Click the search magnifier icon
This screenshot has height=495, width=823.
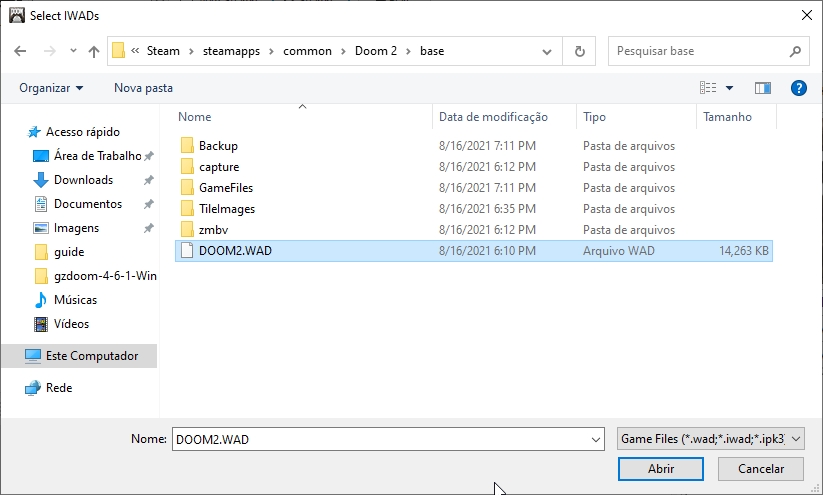click(795, 51)
